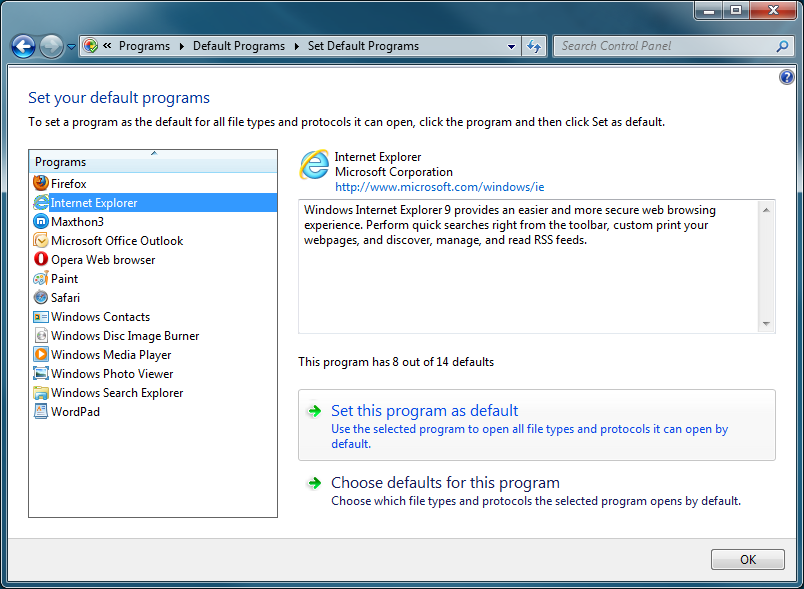804x589 pixels.
Task: Open arrow menu after Programs breadcrumb
Action: coord(182,46)
